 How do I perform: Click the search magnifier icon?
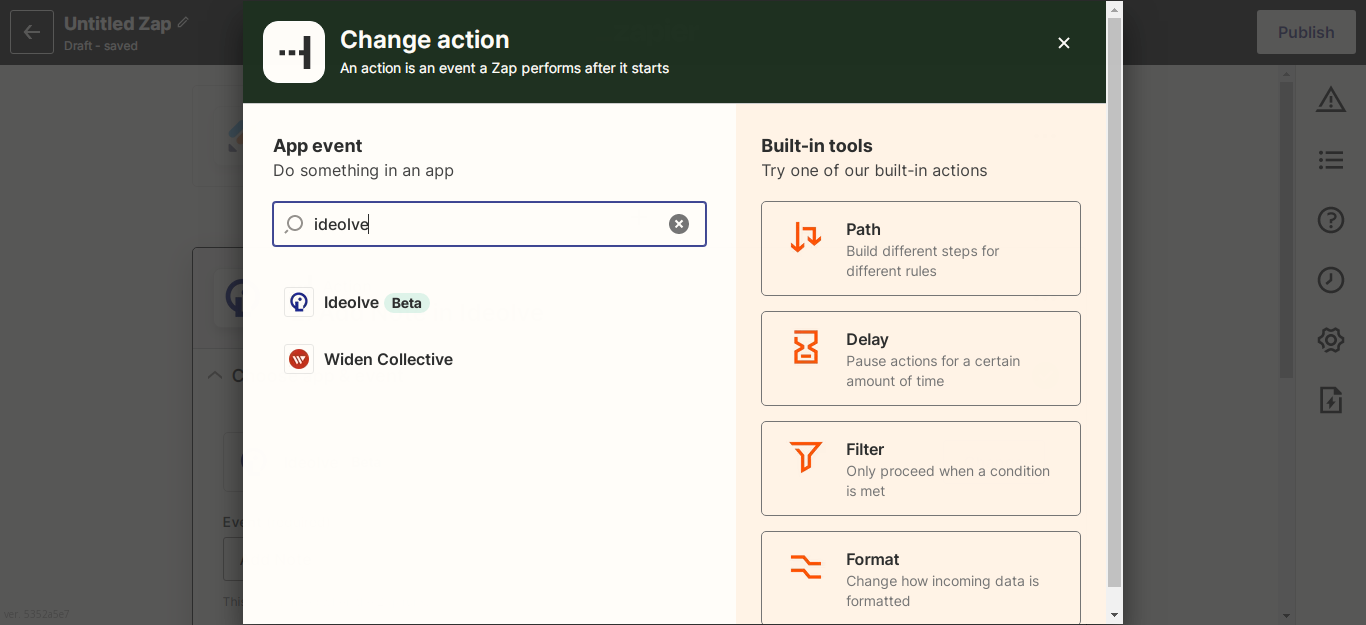[x=294, y=224]
